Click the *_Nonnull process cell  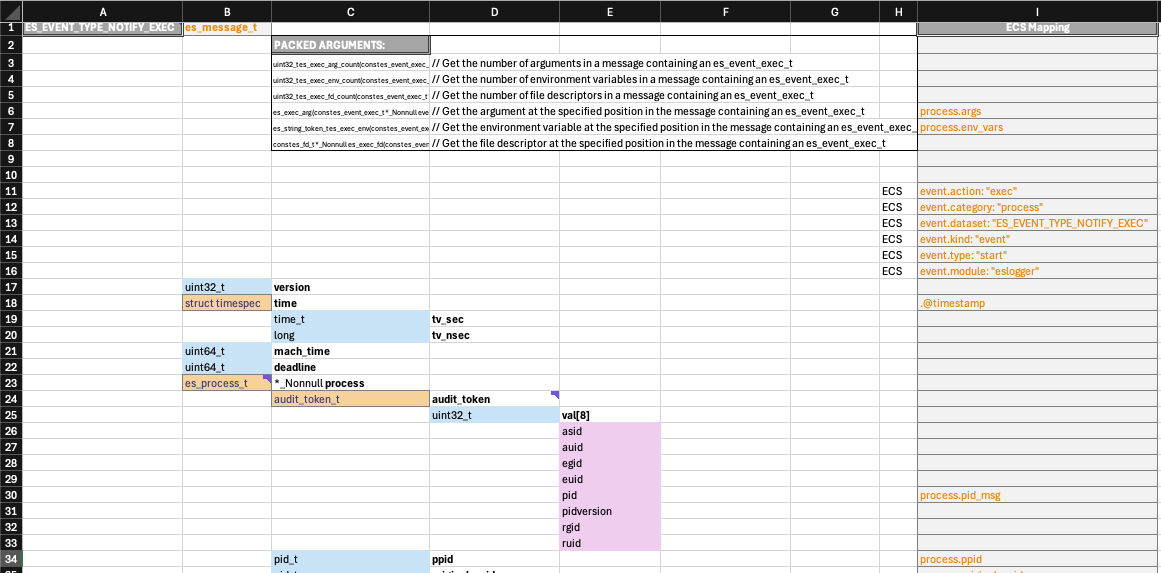[351, 383]
